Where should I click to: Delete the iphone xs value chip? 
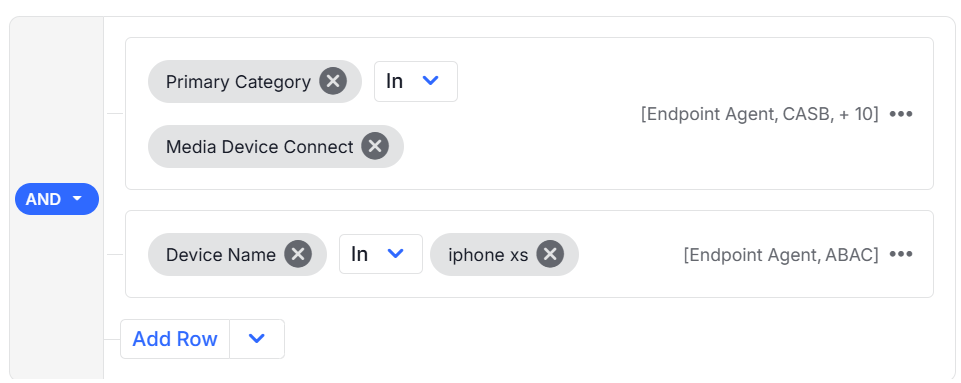(x=550, y=254)
